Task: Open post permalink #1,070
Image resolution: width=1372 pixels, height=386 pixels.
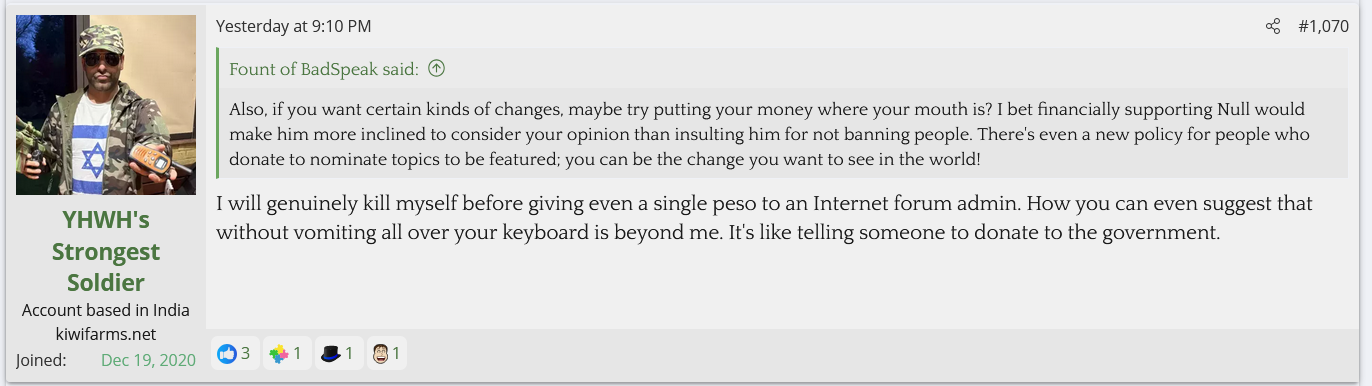Action: pyautogui.click(x=1323, y=27)
